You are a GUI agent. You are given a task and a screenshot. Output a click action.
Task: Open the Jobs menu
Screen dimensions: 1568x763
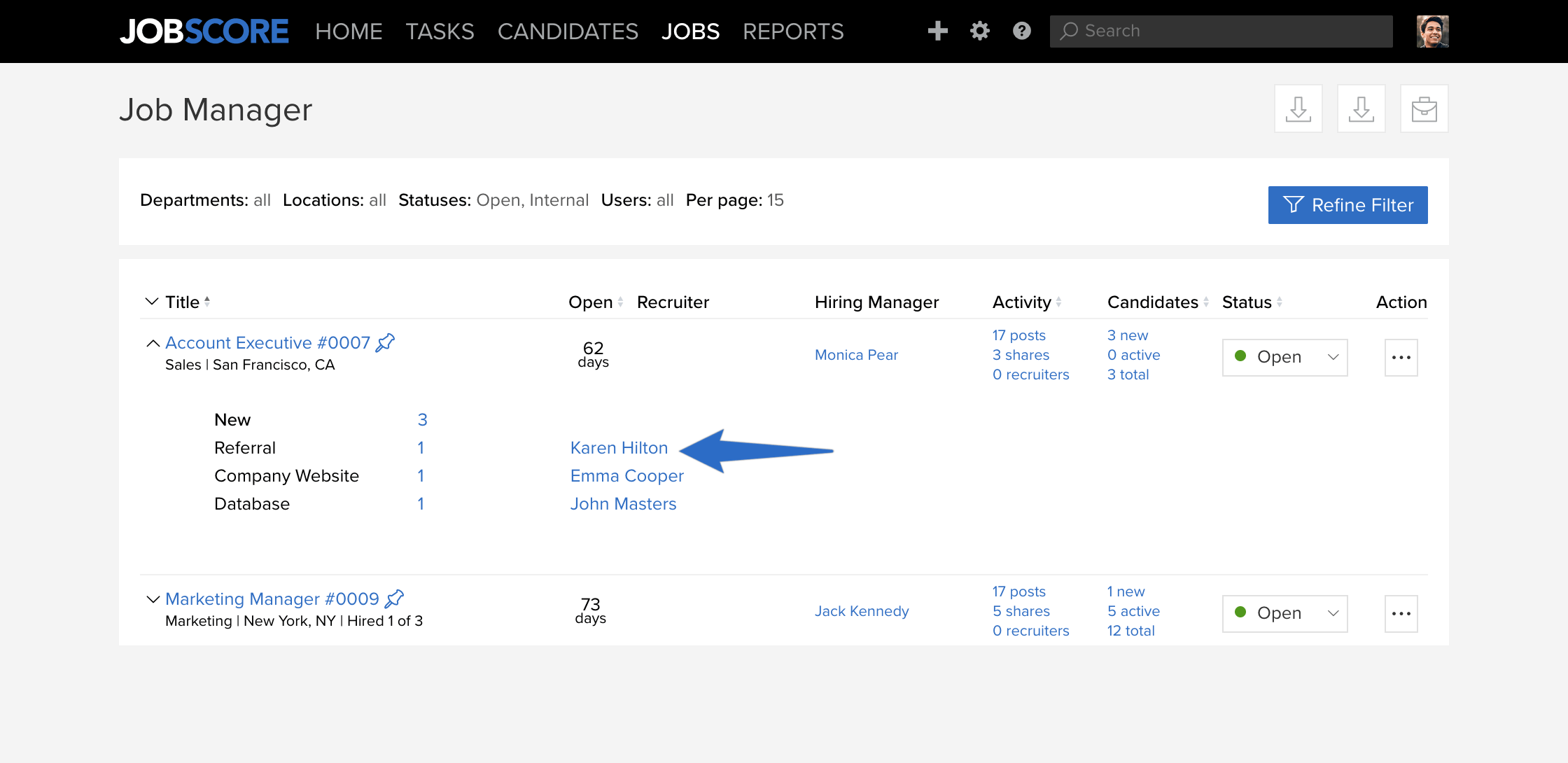click(690, 31)
